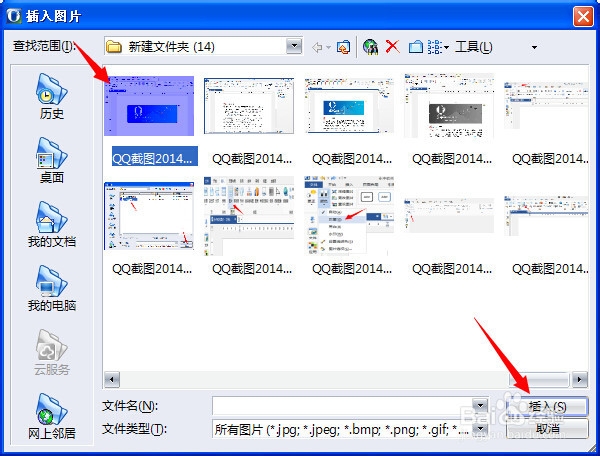Screen dimensions: 600x456
Task: Open the Cloud Service (云服务) shortcut
Action: click(51, 352)
